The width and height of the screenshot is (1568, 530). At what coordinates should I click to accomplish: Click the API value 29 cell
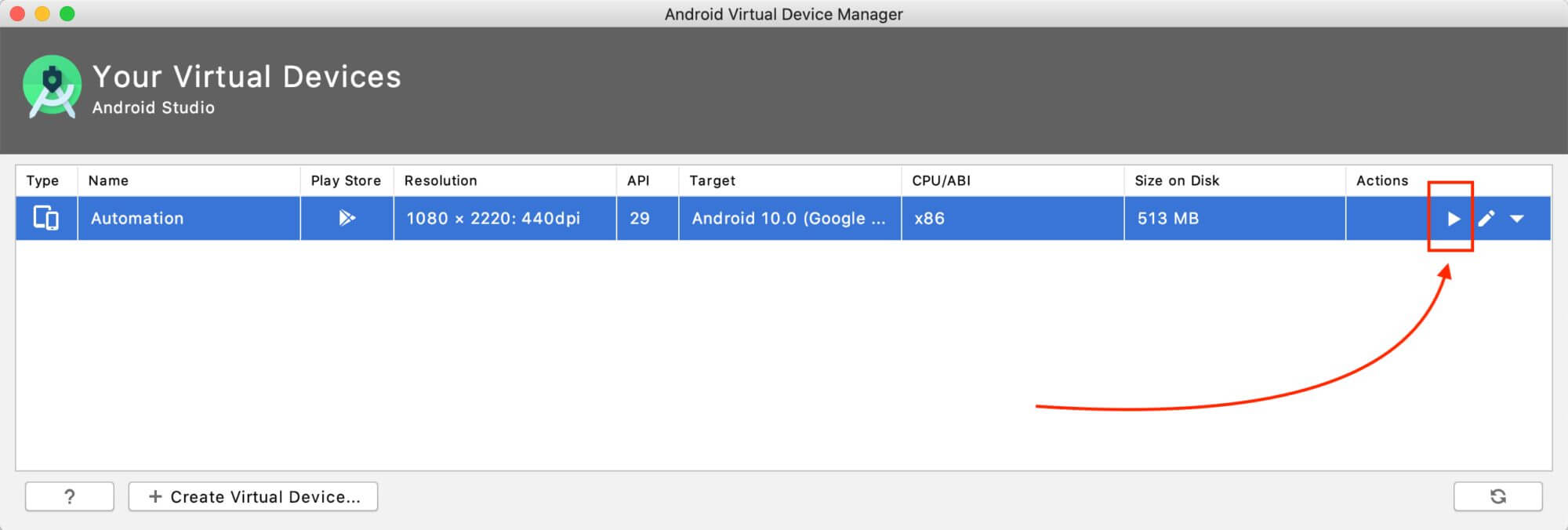click(648, 218)
